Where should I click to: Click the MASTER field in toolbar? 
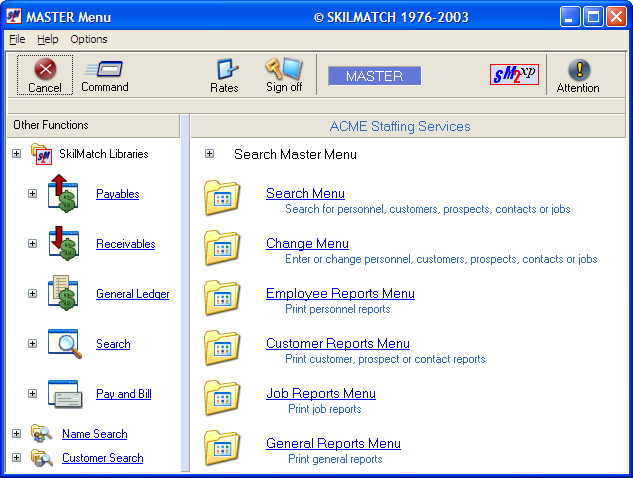point(374,76)
